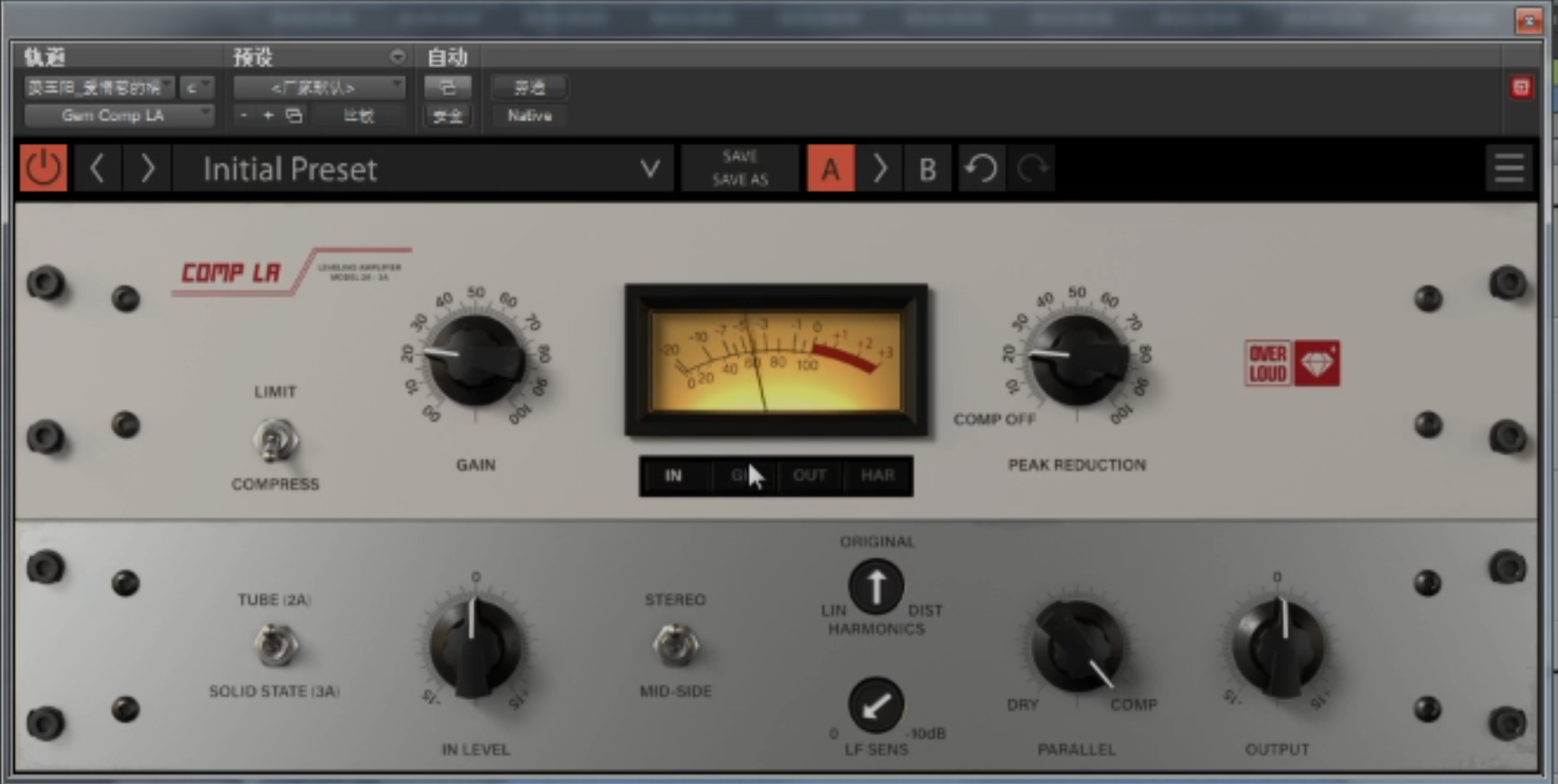
Task: Click the SAVE AS button
Action: [x=739, y=180]
